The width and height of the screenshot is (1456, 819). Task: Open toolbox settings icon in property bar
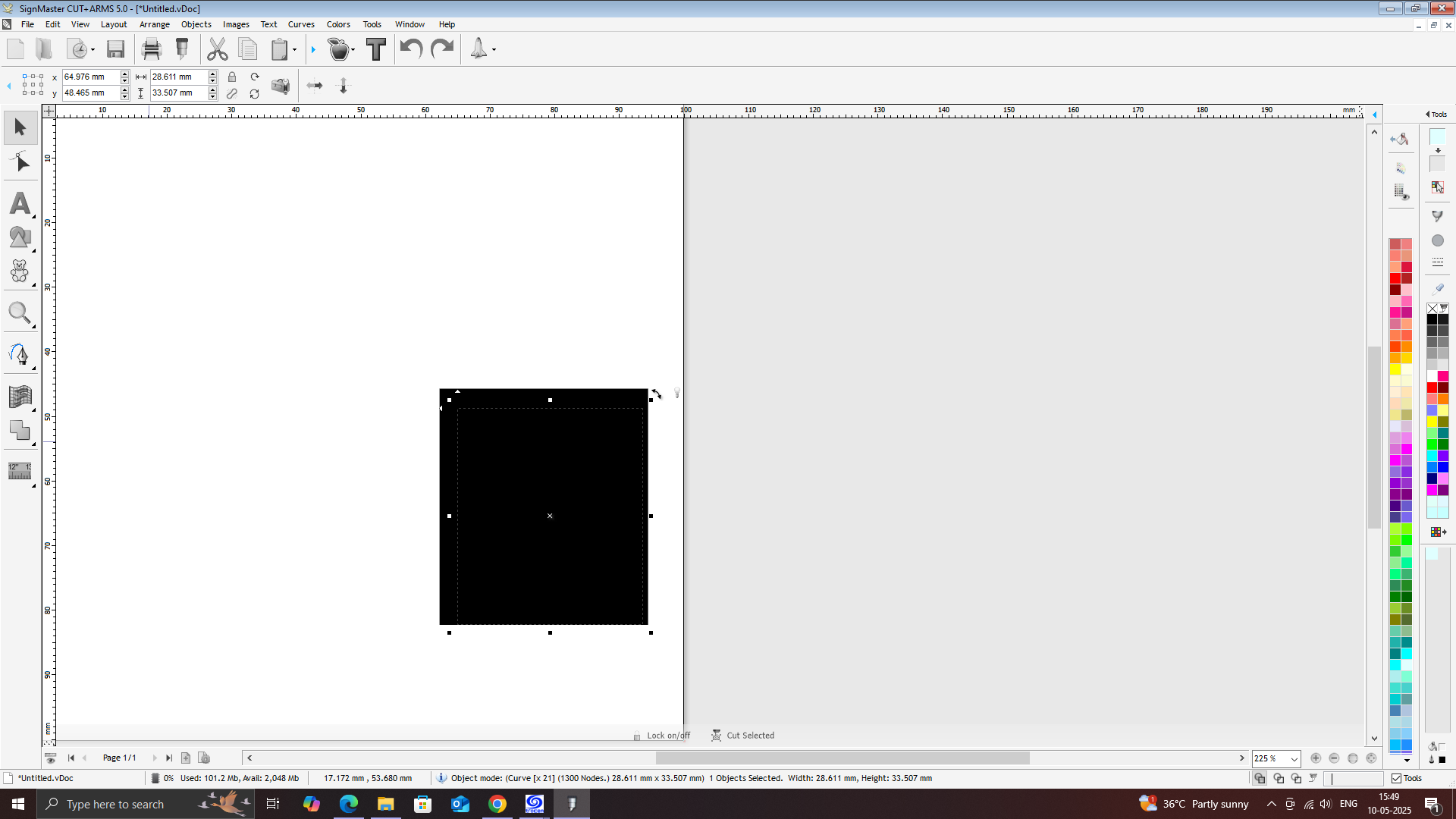(281, 86)
